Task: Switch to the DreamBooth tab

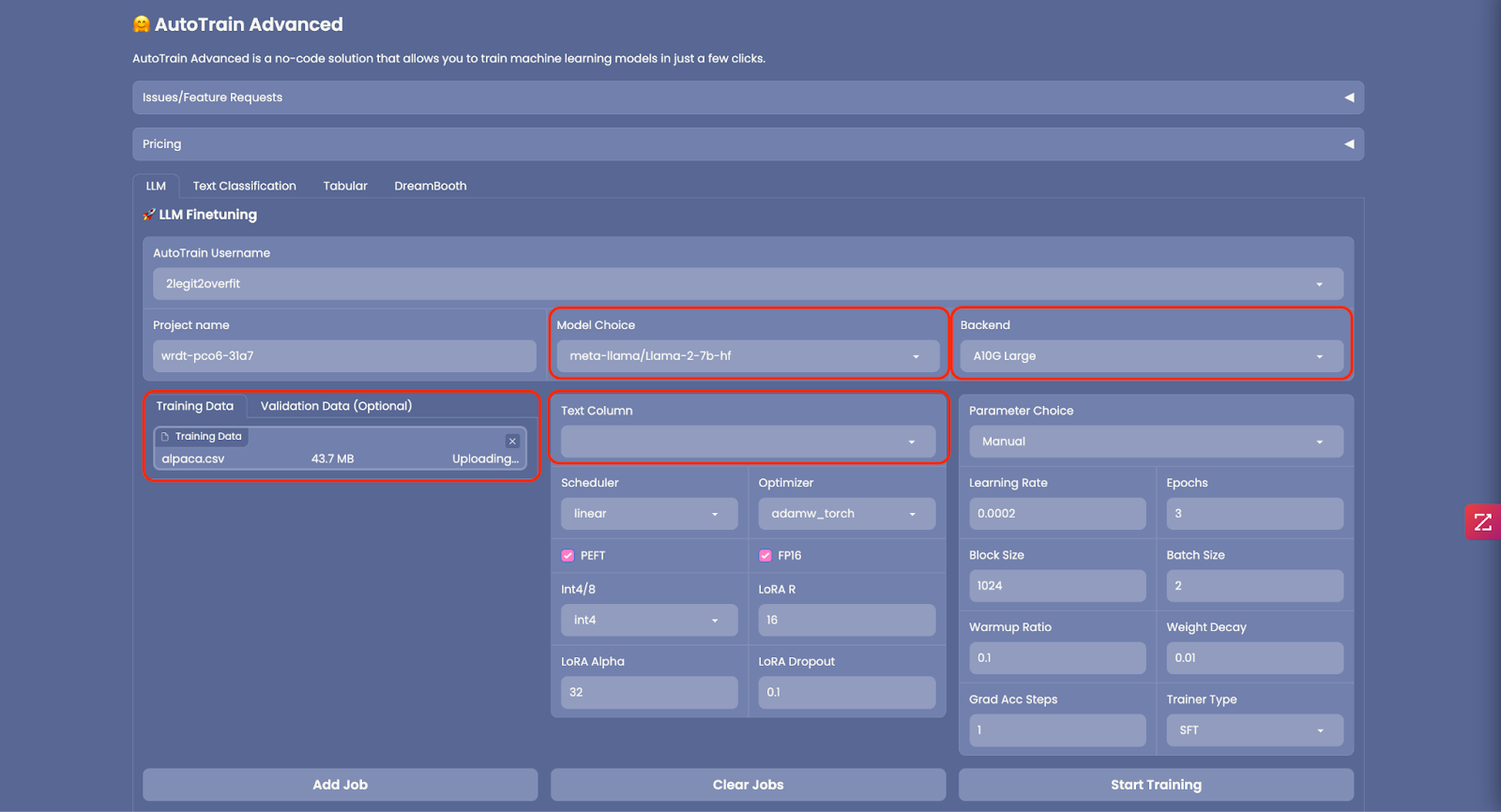Action: 430,186
